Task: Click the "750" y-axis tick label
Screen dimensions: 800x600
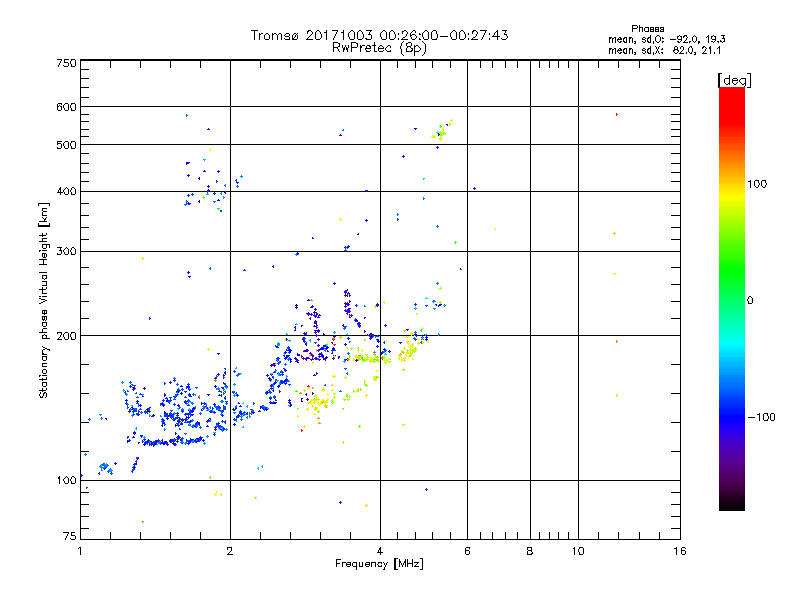Action: pyautogui.click(x=66, y=63)
